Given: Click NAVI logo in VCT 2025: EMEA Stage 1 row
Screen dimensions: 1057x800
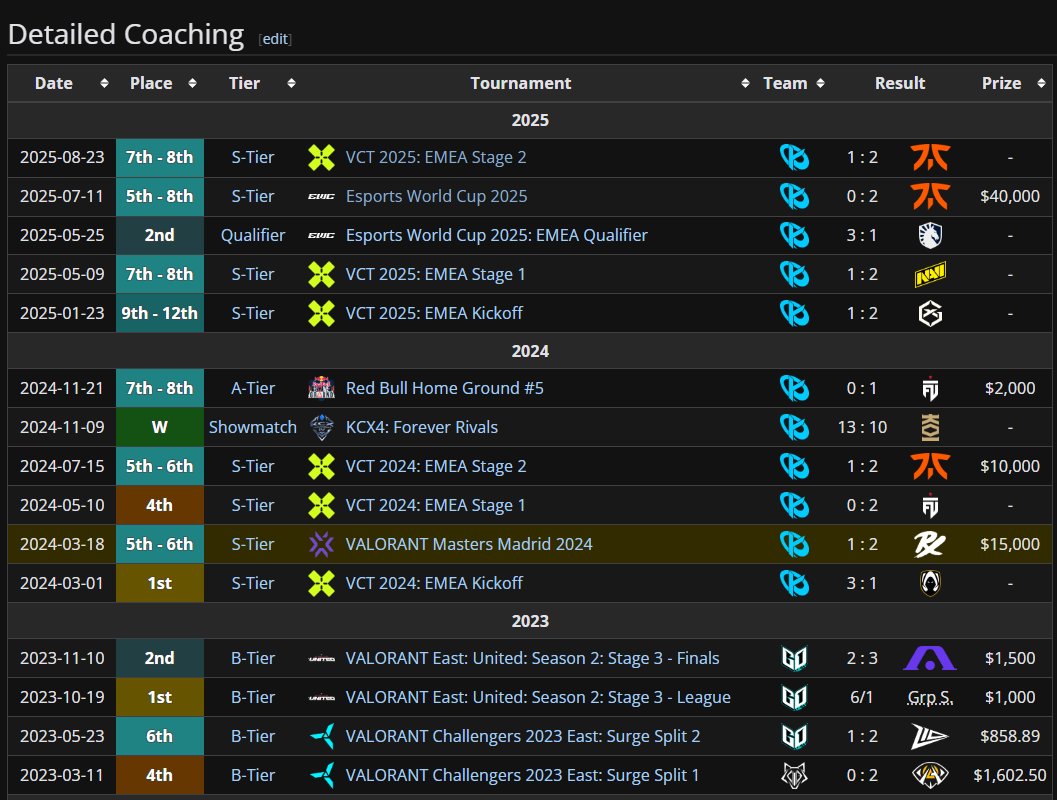Looking at the screenshot, I should click(x=930, y=274).
